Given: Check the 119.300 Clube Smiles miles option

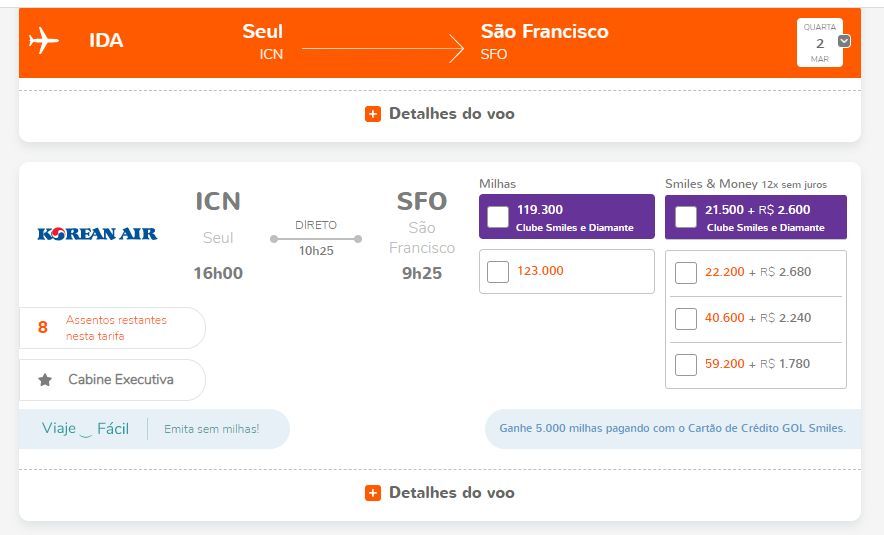Looking at the screenshot, I should (x=498, y=217).
